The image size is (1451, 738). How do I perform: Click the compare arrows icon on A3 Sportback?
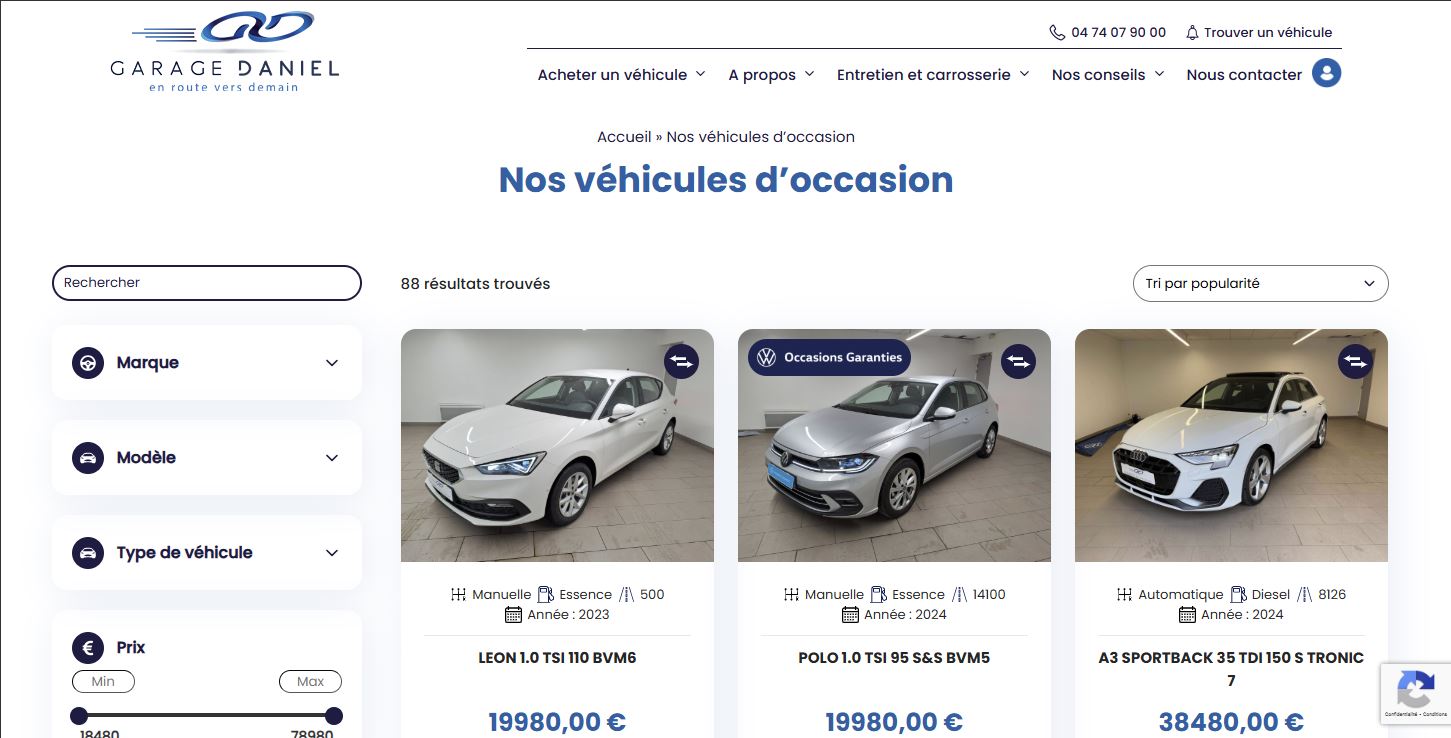[1355, 361]
